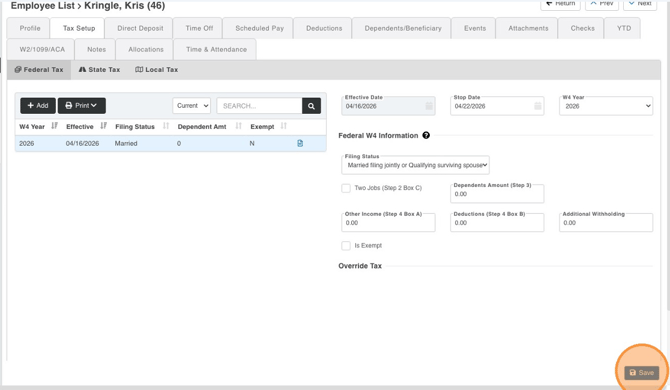Click the Effective Date field
Viewport: 670px width, 390px height.
[x=388, y=106]
